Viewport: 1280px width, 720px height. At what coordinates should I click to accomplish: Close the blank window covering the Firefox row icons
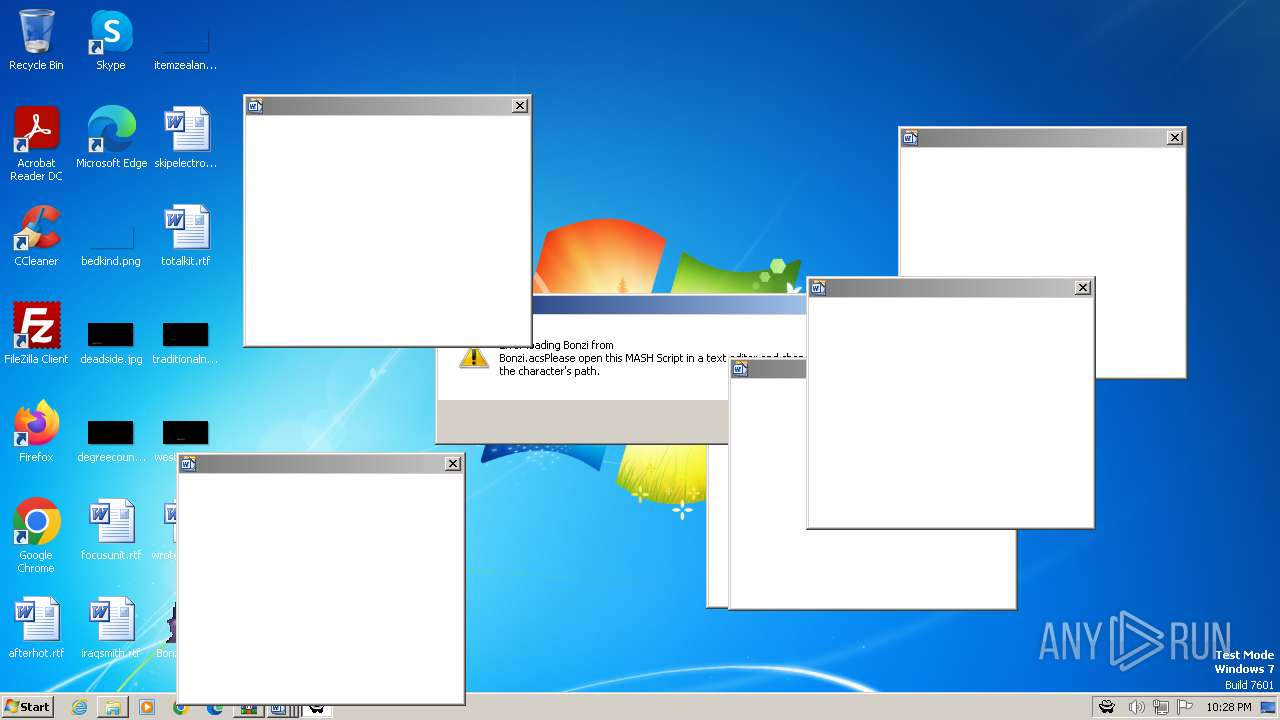click(453, 464)
